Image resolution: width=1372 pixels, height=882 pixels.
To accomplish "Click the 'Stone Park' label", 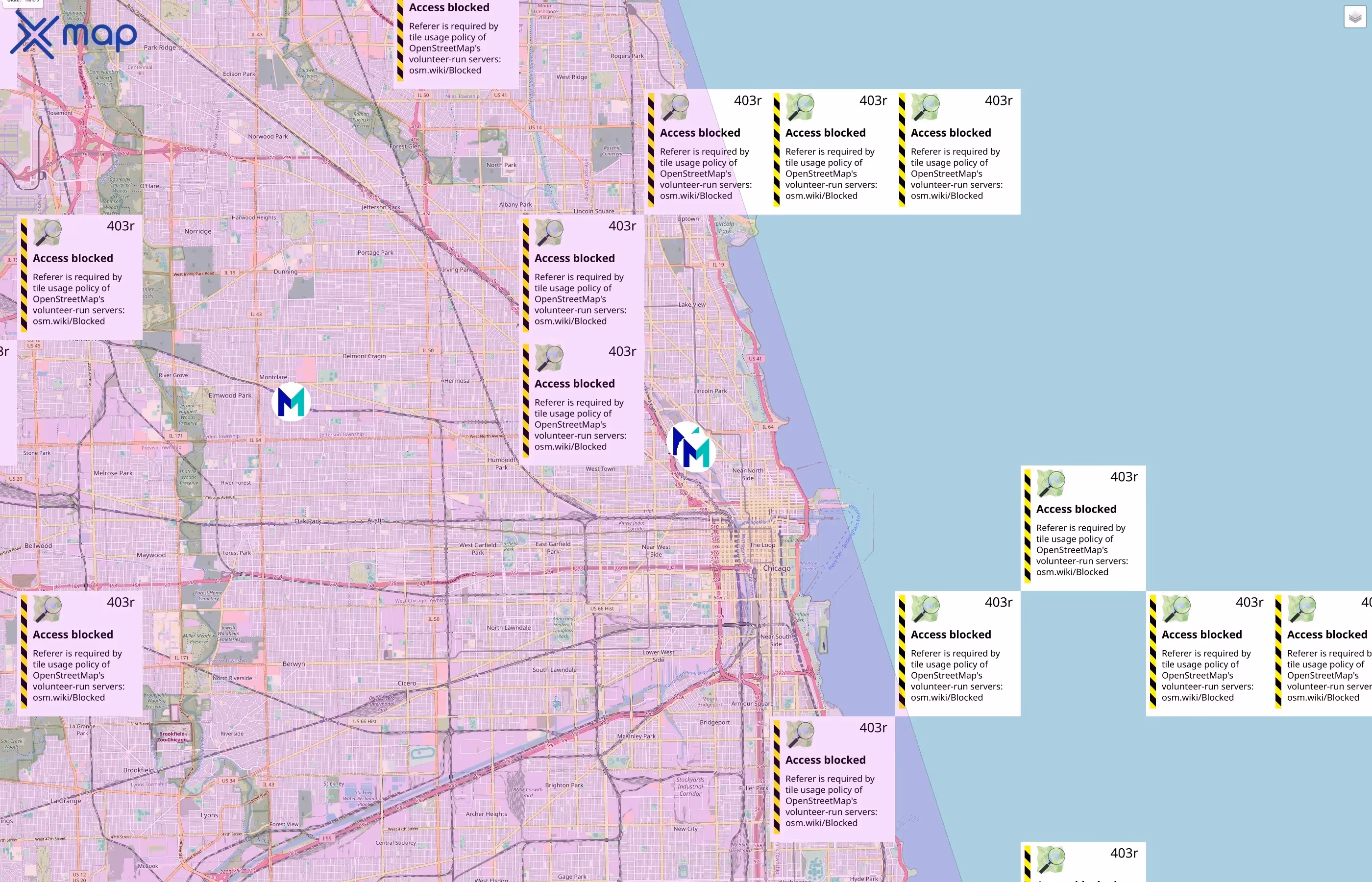I will pyautogui.click(x=37, y=453).
